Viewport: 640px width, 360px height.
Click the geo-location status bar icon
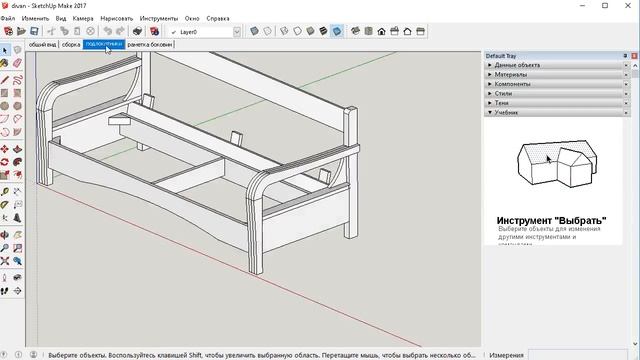coord(4,355)
